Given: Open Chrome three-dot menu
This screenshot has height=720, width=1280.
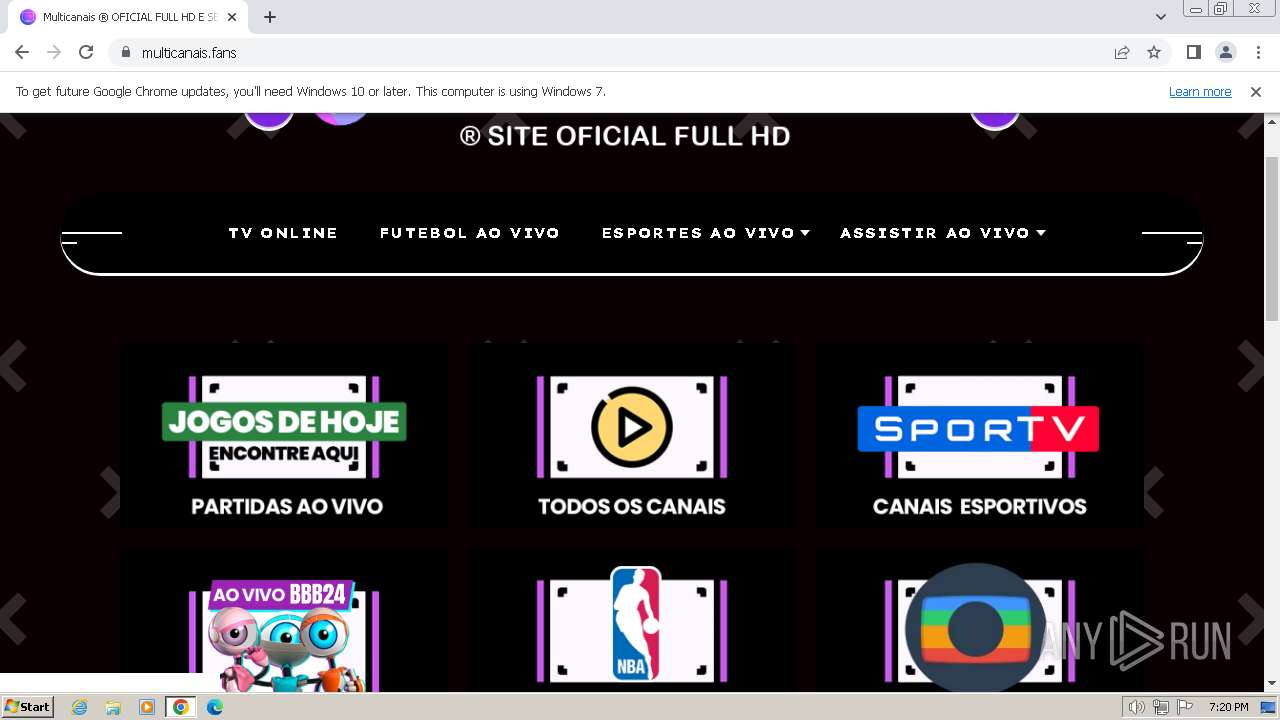Looking at the screenshot, I should pos(1258,52).
